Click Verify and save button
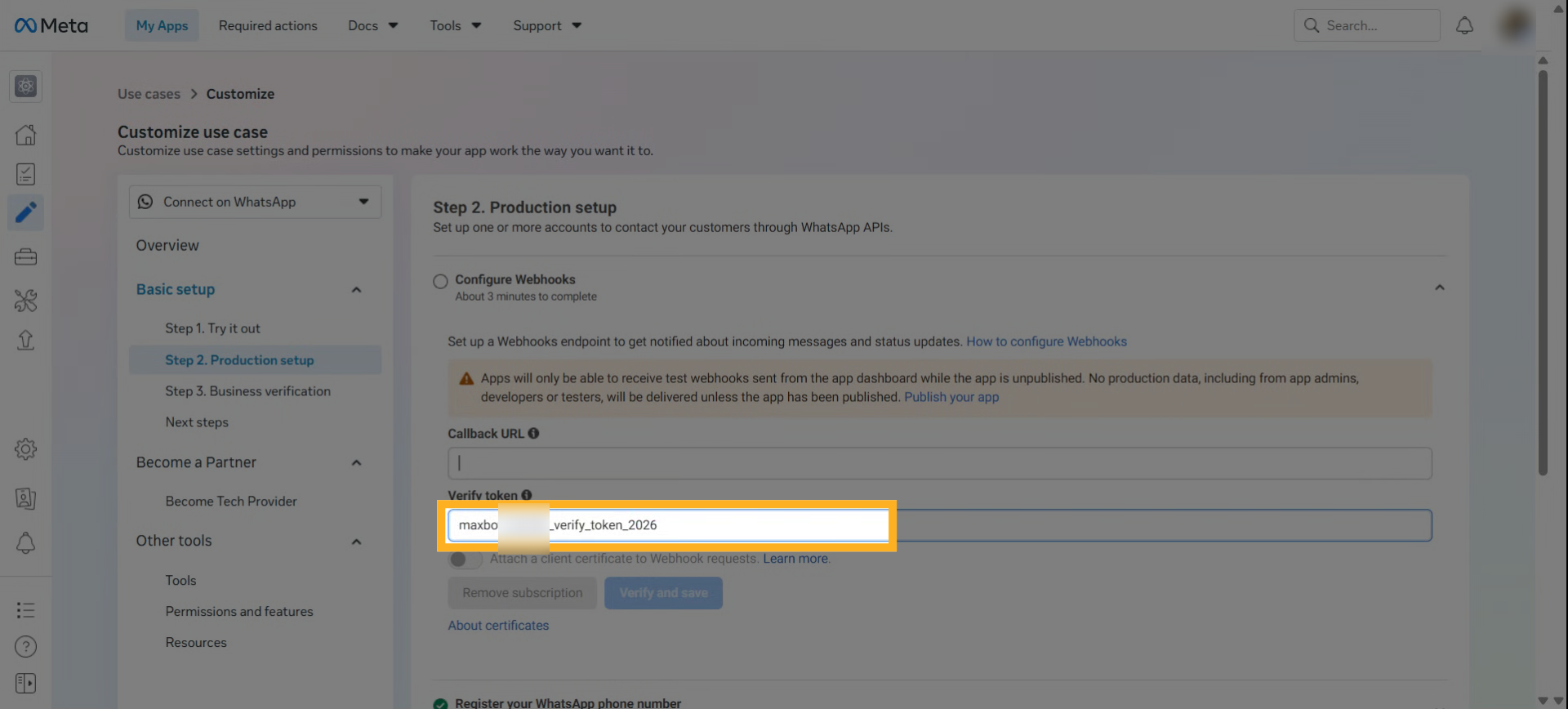This screenshot has height=709, width=1568. 663,593
